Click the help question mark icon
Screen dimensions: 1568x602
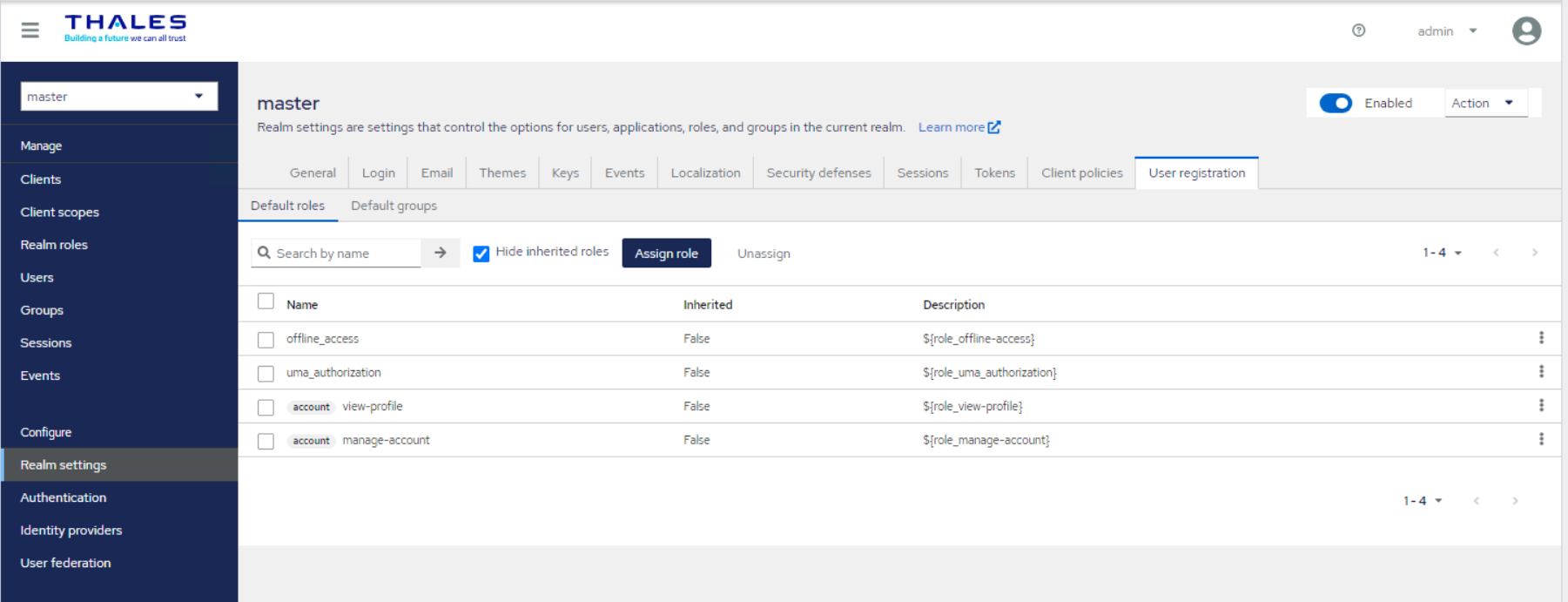click(1358, 30)
